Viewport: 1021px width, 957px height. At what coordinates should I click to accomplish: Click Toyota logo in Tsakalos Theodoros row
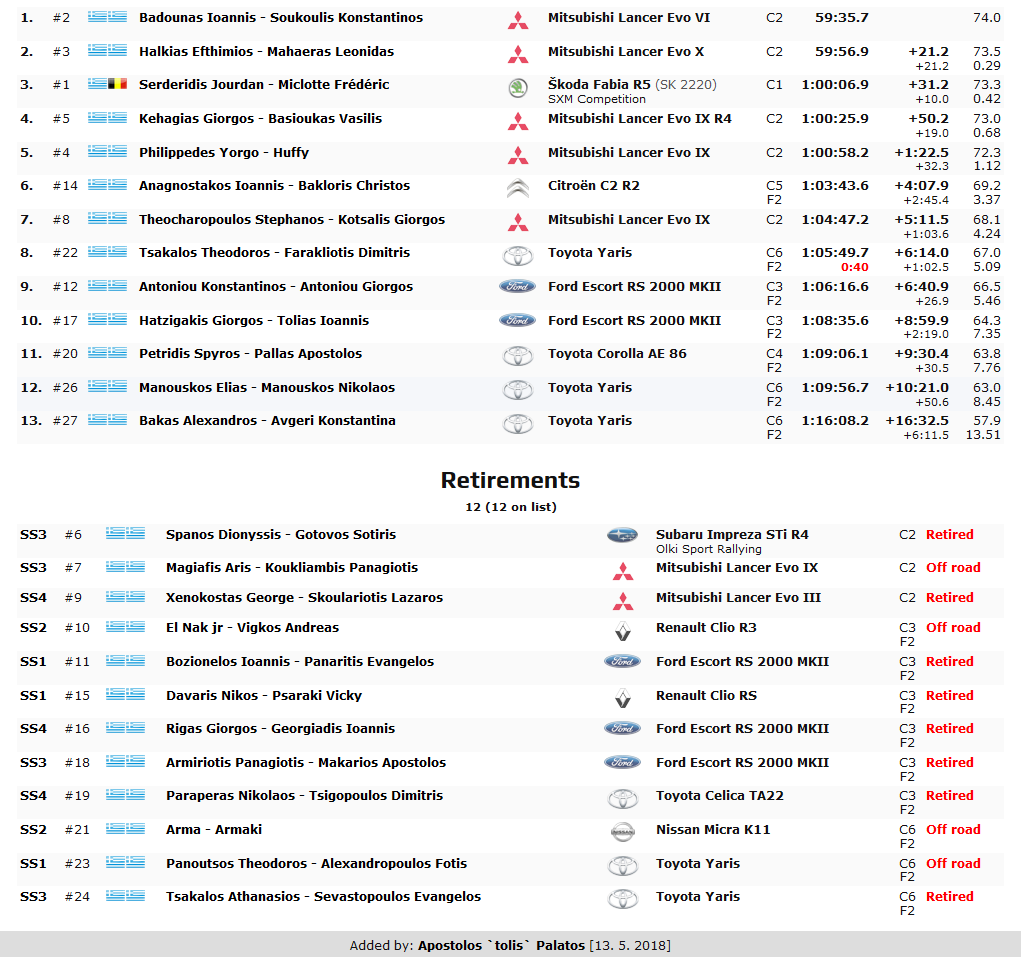point(518,256)
